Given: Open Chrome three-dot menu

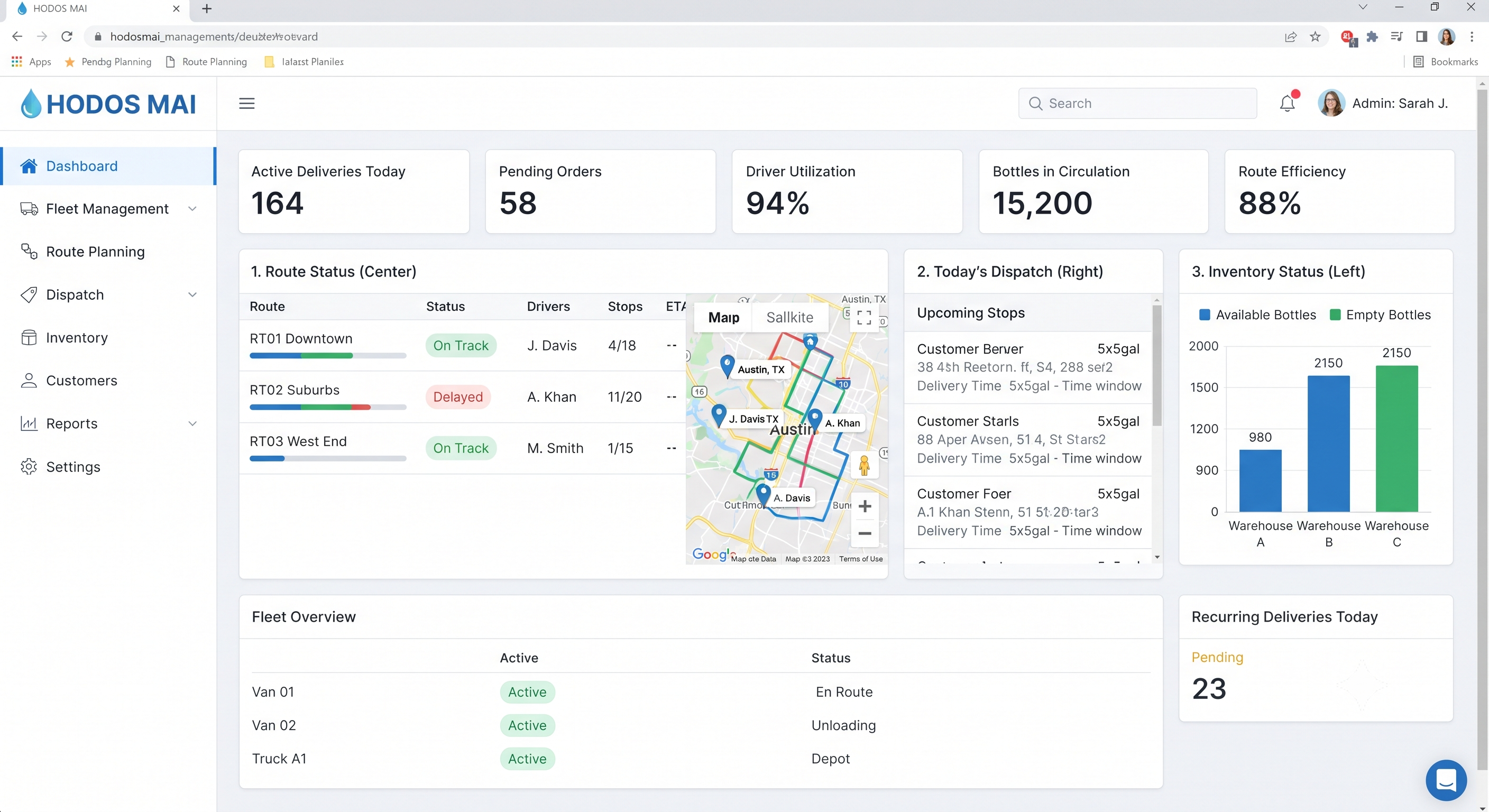Looking at the screenshot, I should pyautogui.click(x=1472, y=37).
